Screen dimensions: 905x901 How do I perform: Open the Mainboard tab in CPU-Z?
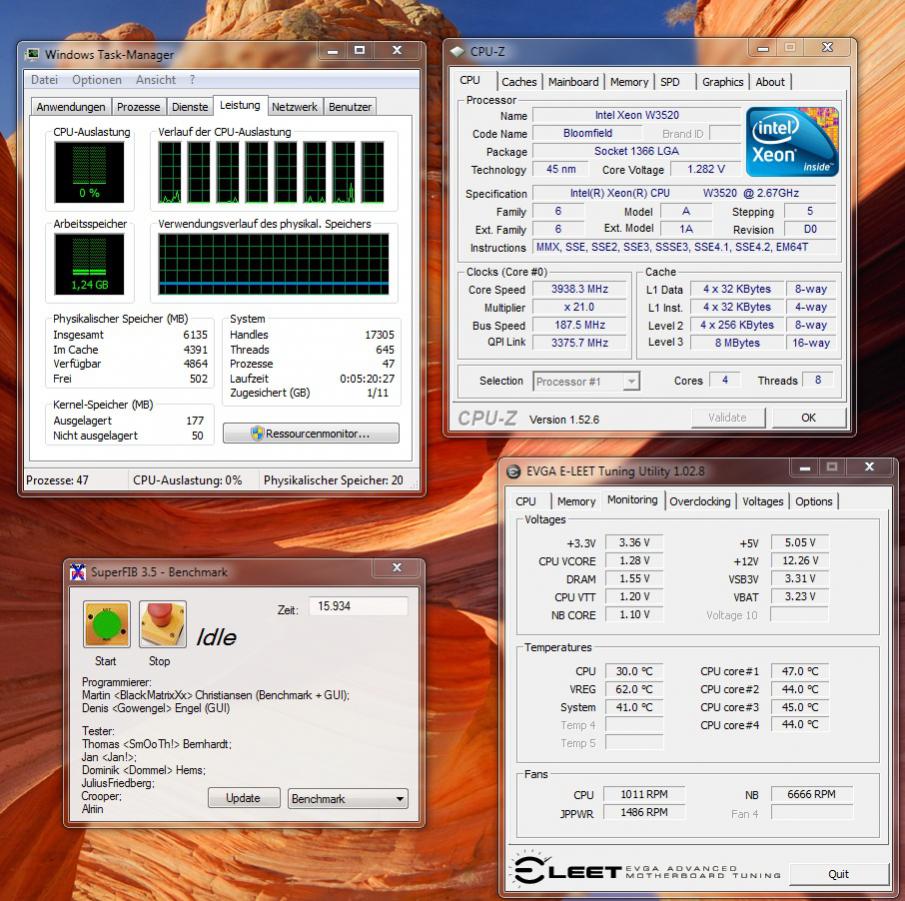coord(573,82)
